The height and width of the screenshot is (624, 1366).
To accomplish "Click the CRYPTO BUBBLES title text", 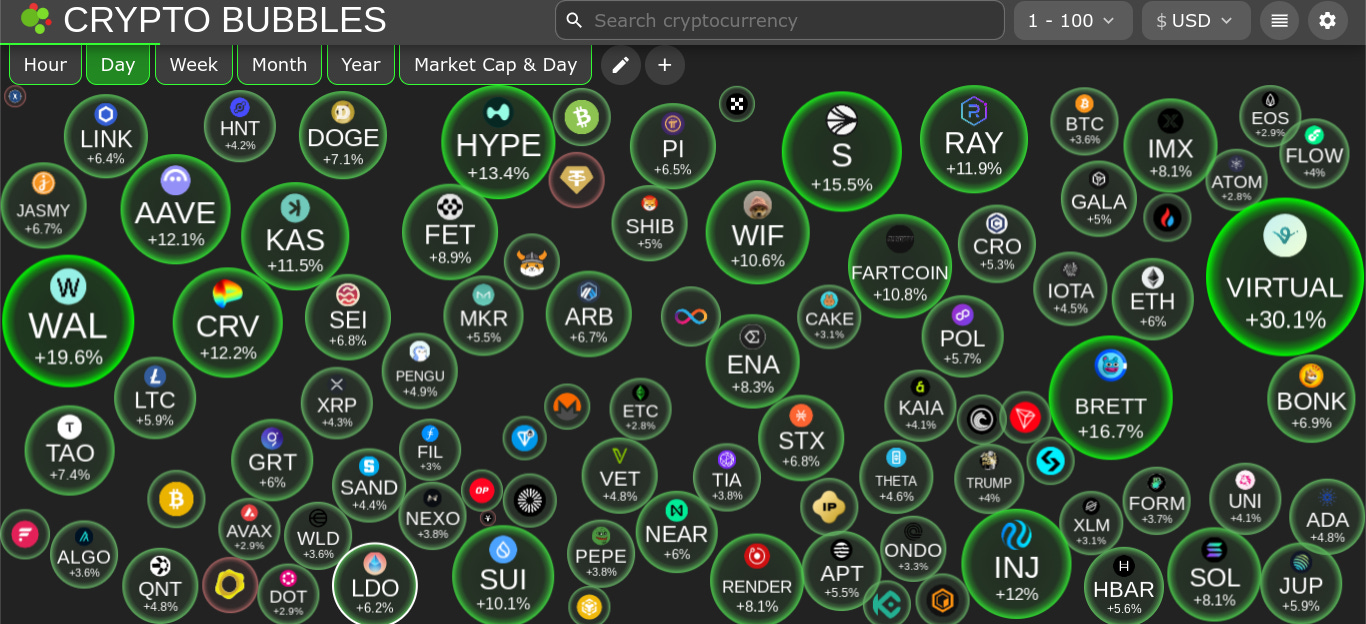I will 225,20.
